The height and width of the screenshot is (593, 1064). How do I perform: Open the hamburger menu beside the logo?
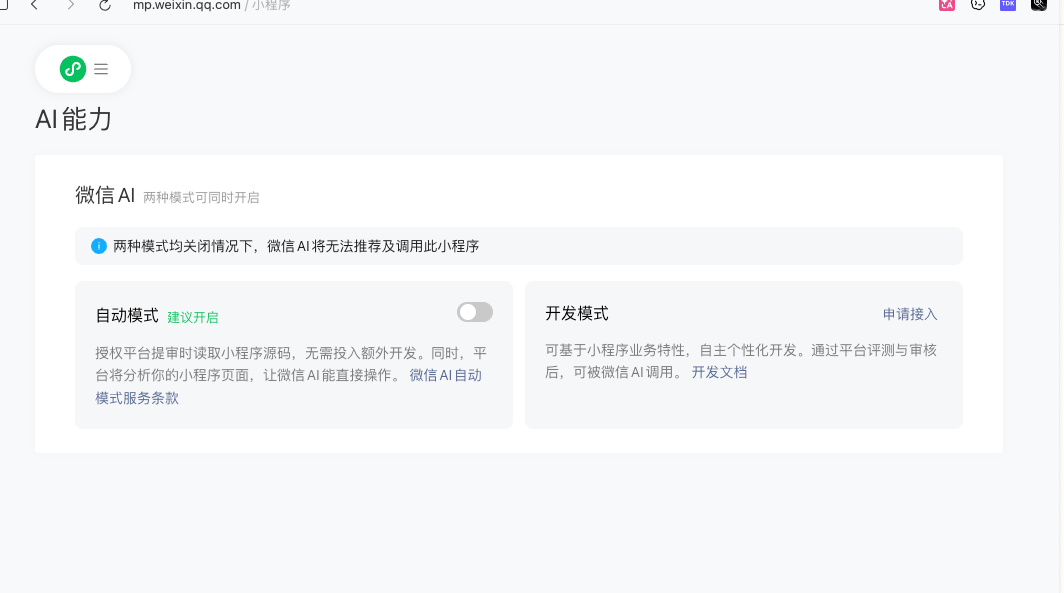pyautogui.click(x=101, y=69)
